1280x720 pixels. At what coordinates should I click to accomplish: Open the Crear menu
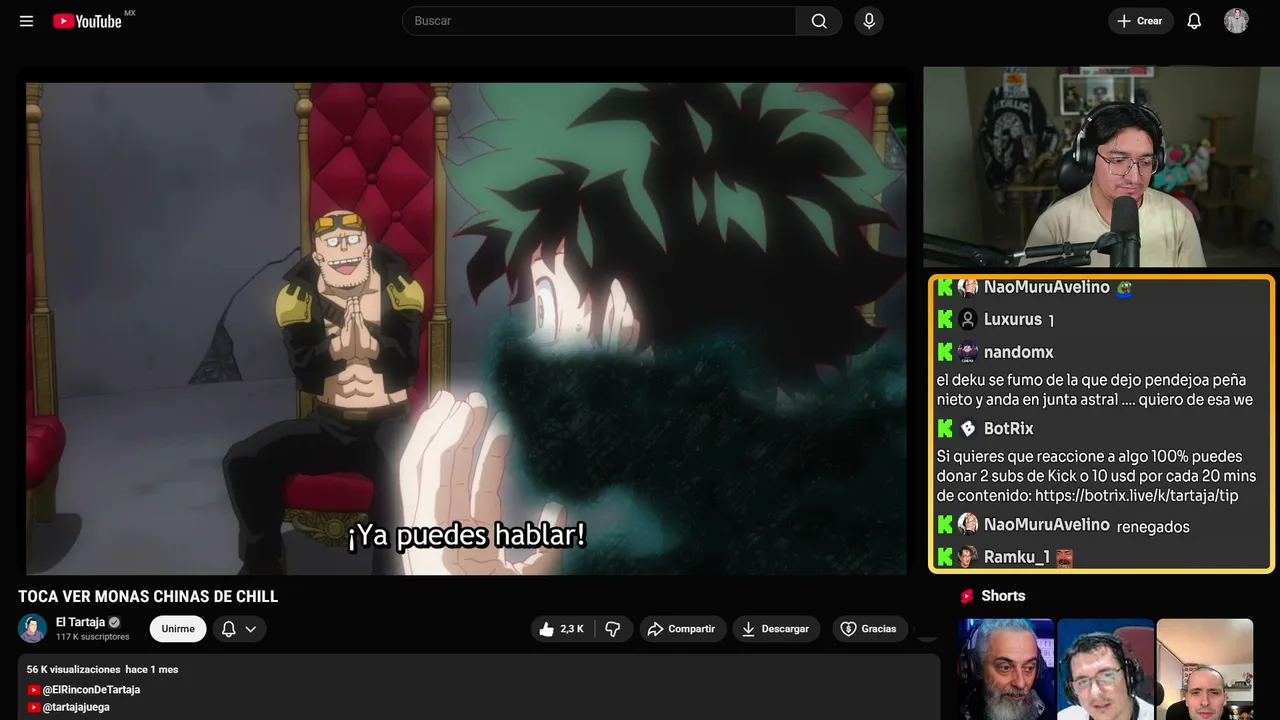coord(1140,21)
